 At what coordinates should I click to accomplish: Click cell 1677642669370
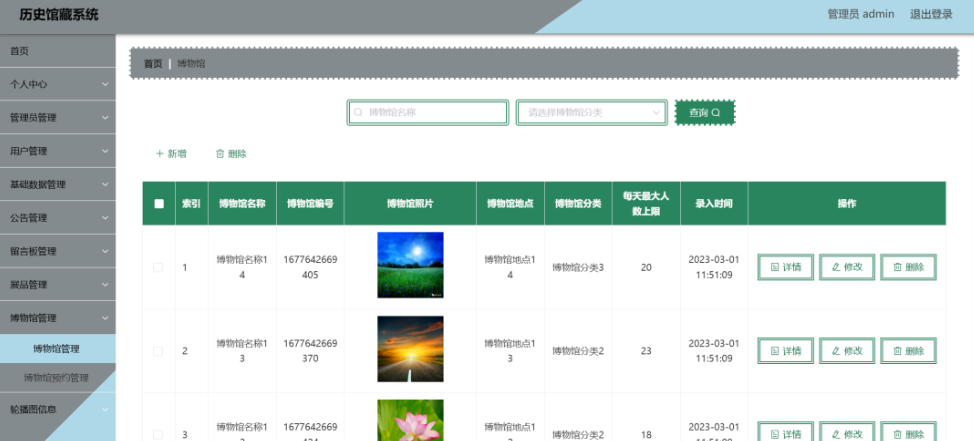tap(310, 351)
